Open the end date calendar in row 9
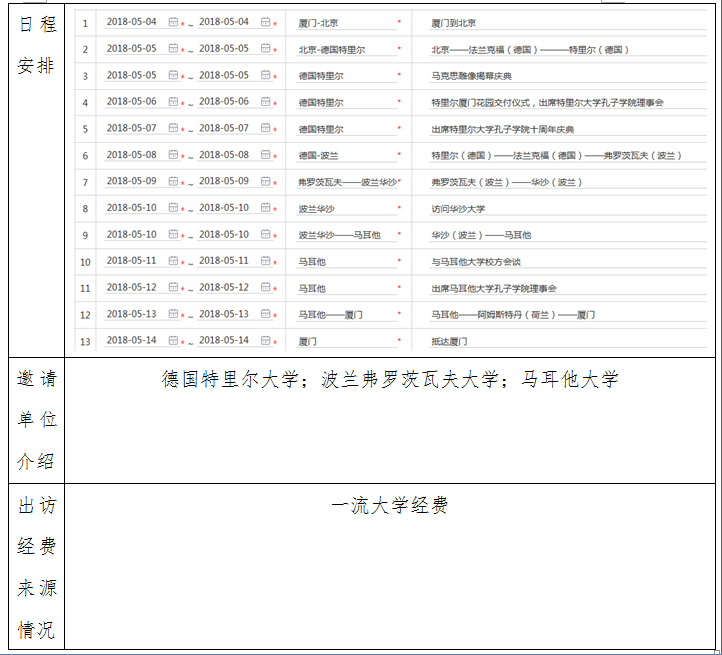 tap(266, 235)
